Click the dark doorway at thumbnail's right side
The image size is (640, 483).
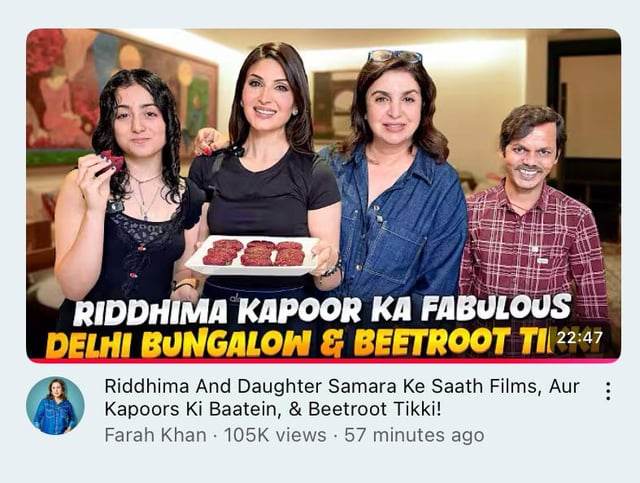click(584, 135)
